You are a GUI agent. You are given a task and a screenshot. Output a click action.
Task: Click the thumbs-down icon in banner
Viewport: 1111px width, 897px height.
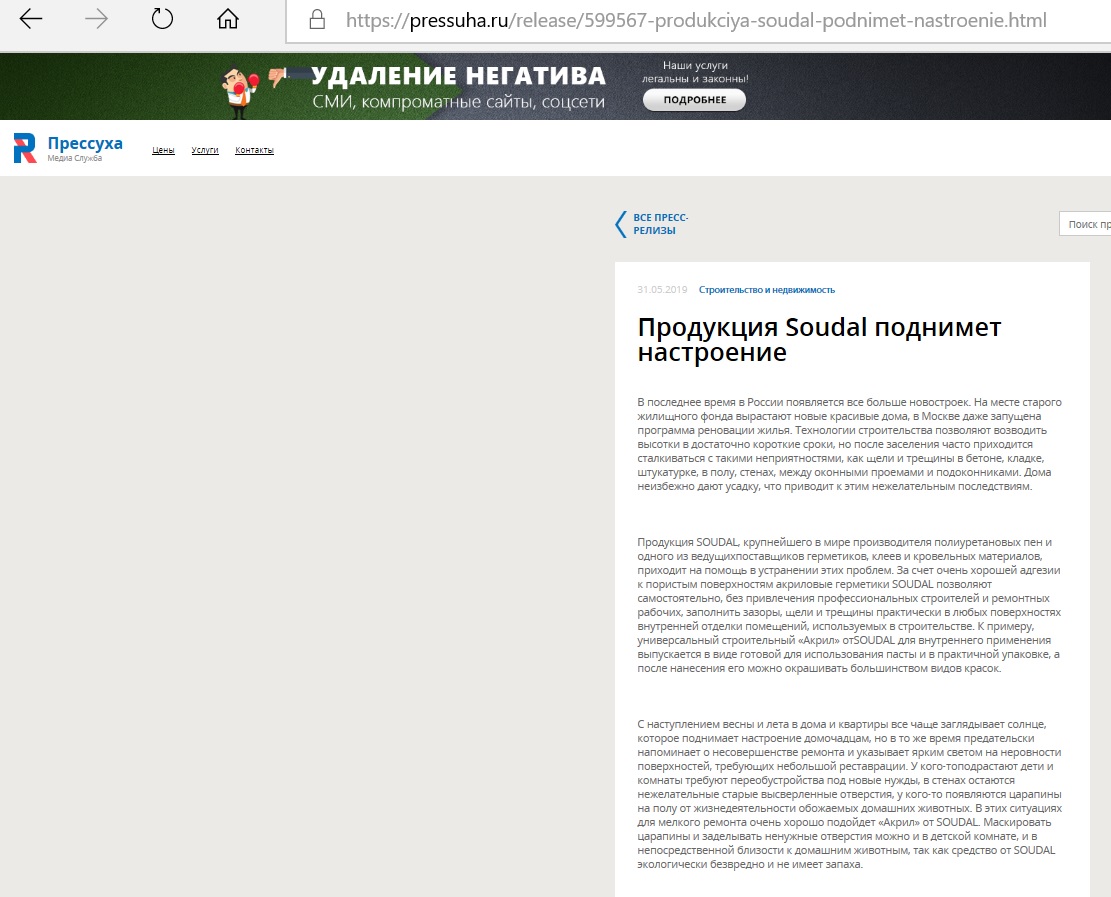point(277,76)
